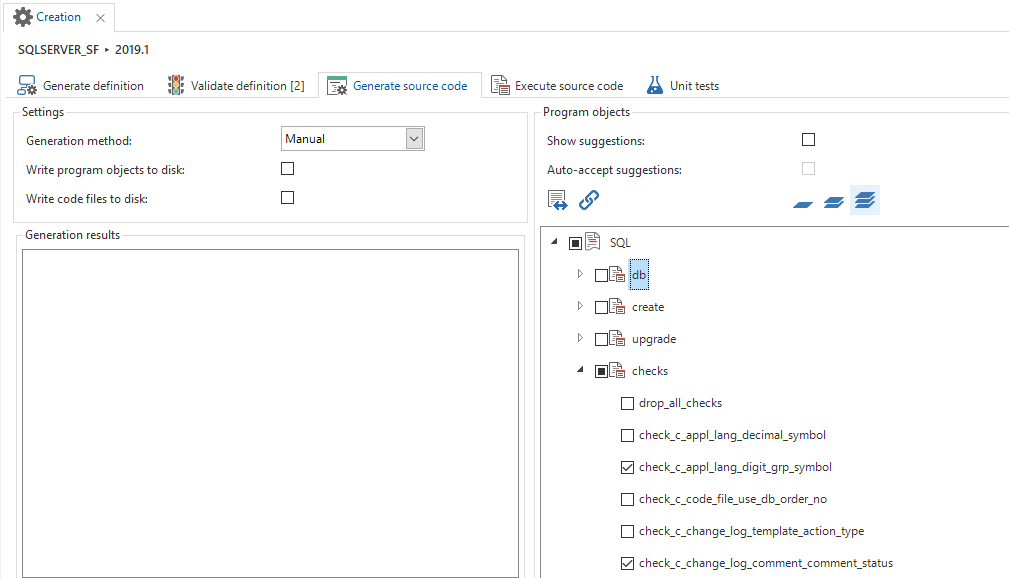Screen dimensions: 1009x578
Task: Click the document icon with double arrow
Action: [558, 201]
